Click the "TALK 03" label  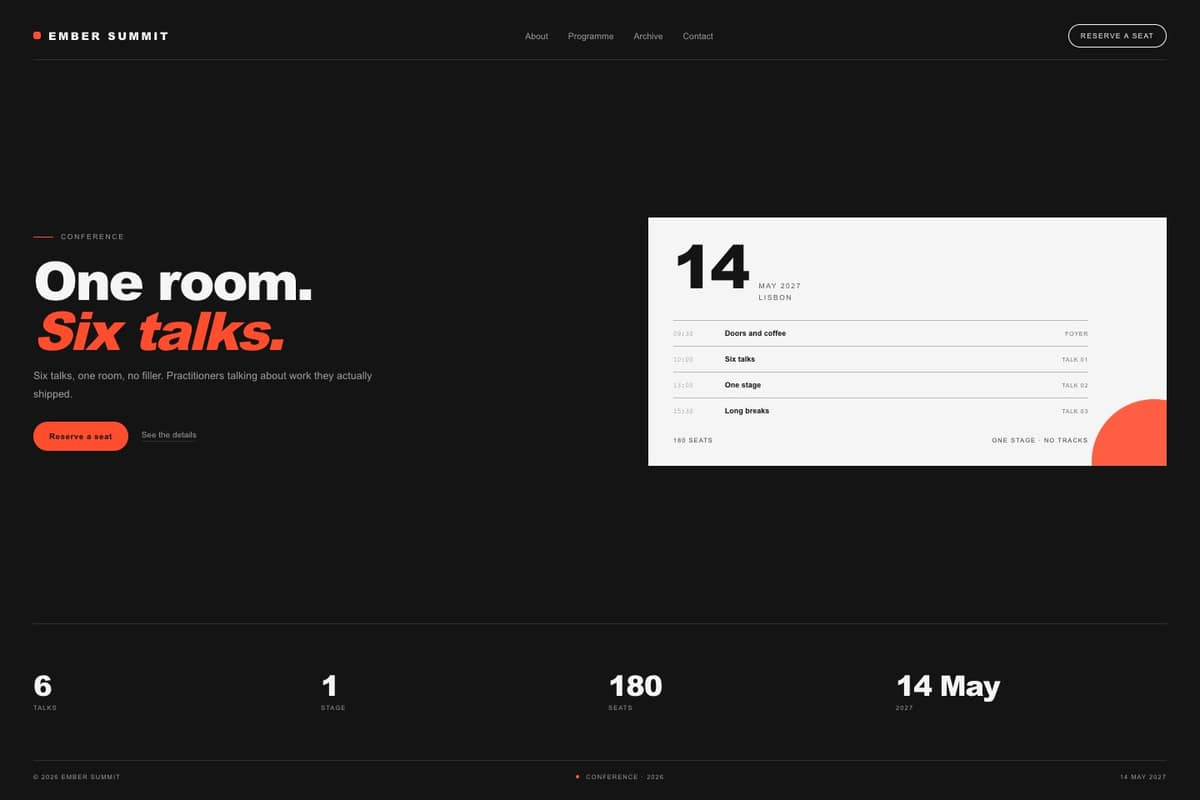click(1075, 412)
